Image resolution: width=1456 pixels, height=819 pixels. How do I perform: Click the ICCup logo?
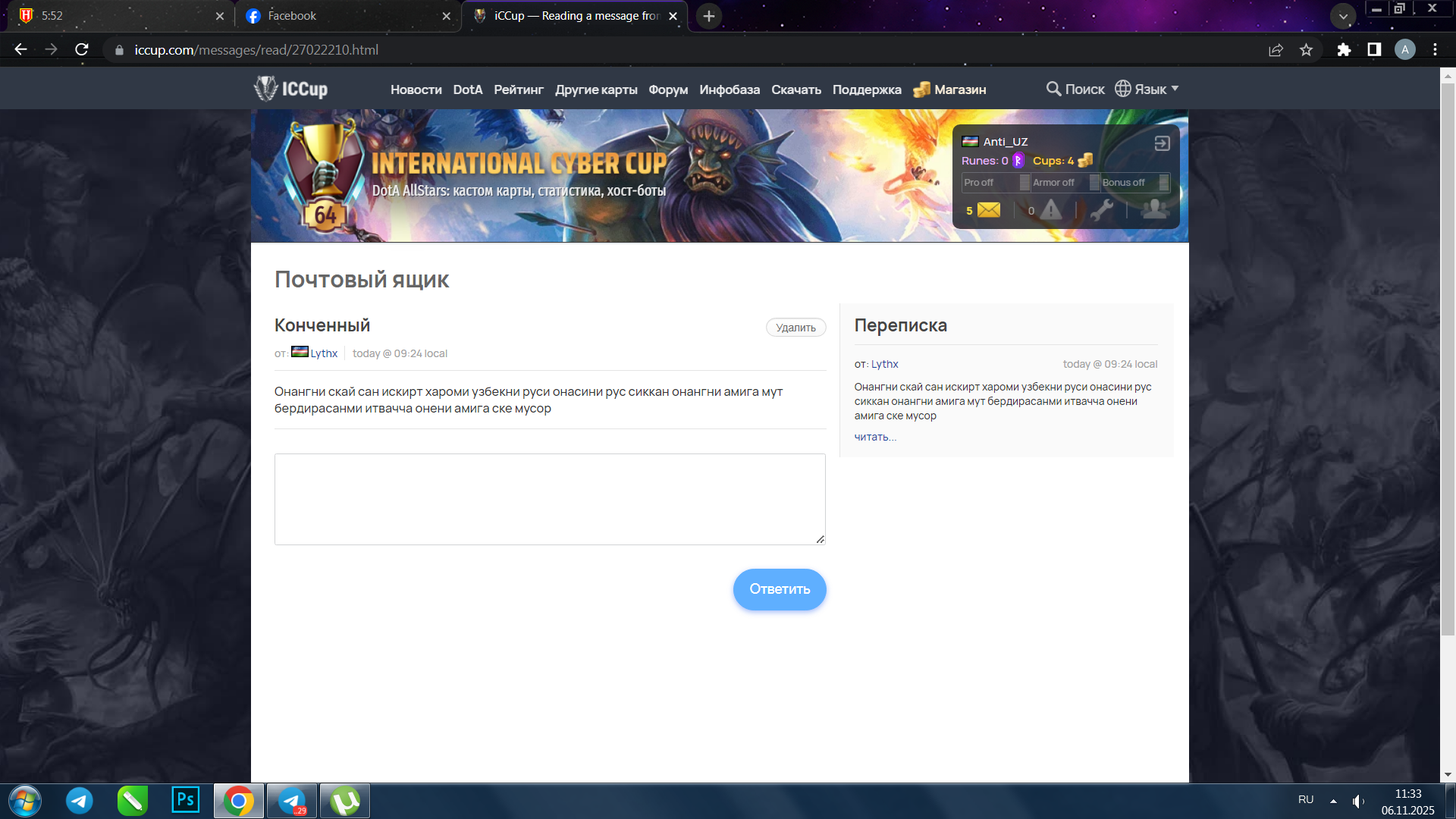pyautogui.click(x=290, y=89)
